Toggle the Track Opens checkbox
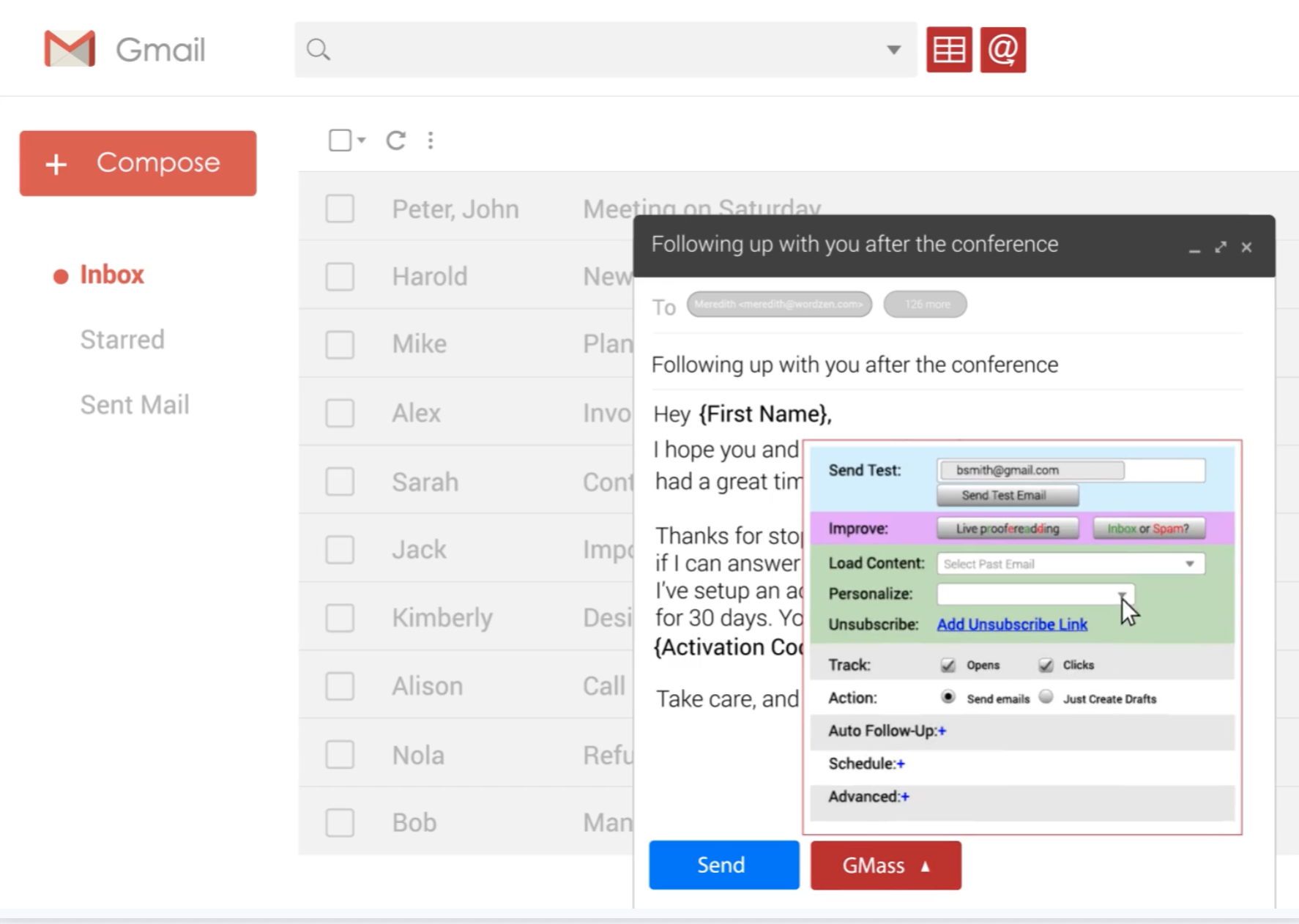This screenshot has height=924, width=1299. click(948, 665)
